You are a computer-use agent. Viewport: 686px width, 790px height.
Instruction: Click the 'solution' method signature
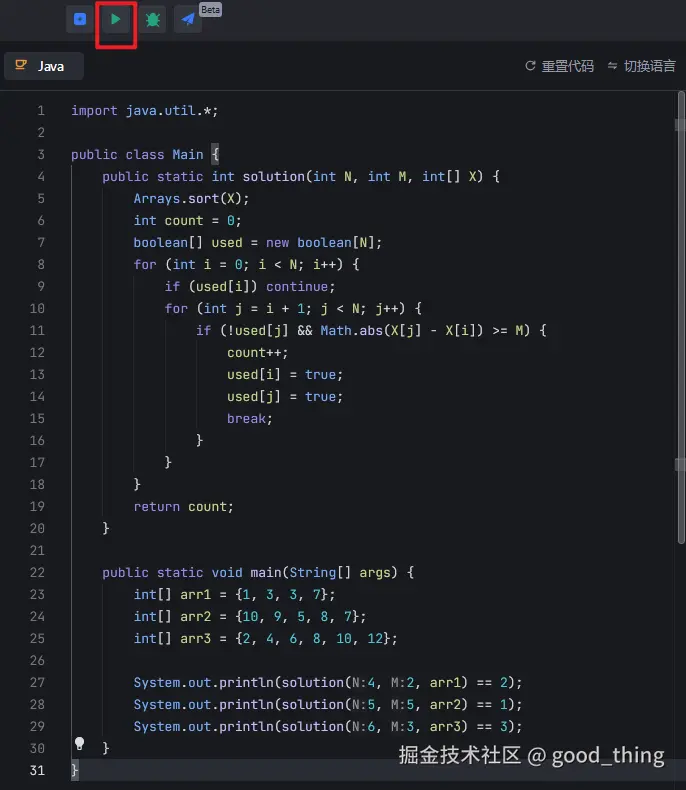point(301,176)
